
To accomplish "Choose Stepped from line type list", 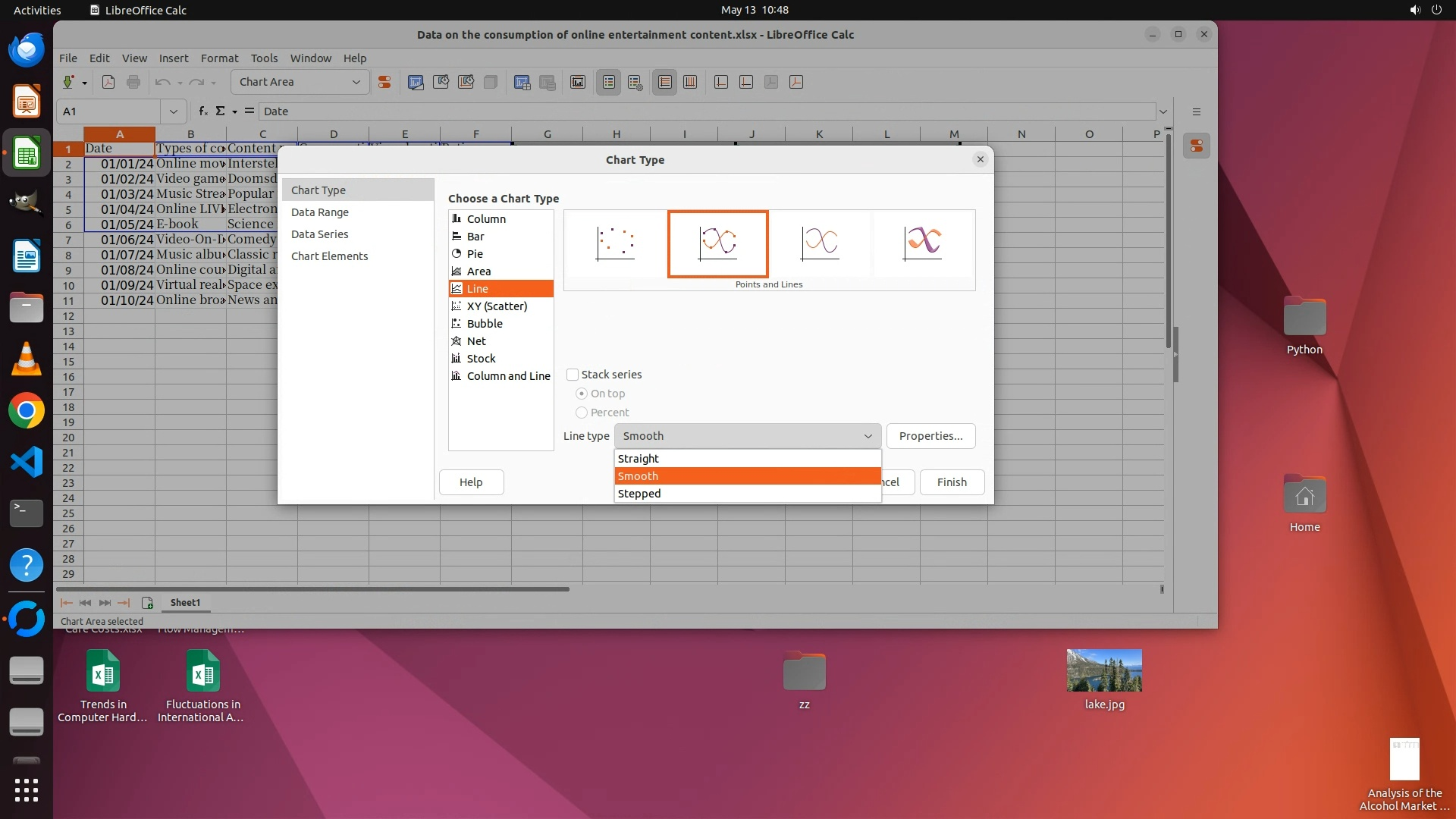I will click(639, 494).
